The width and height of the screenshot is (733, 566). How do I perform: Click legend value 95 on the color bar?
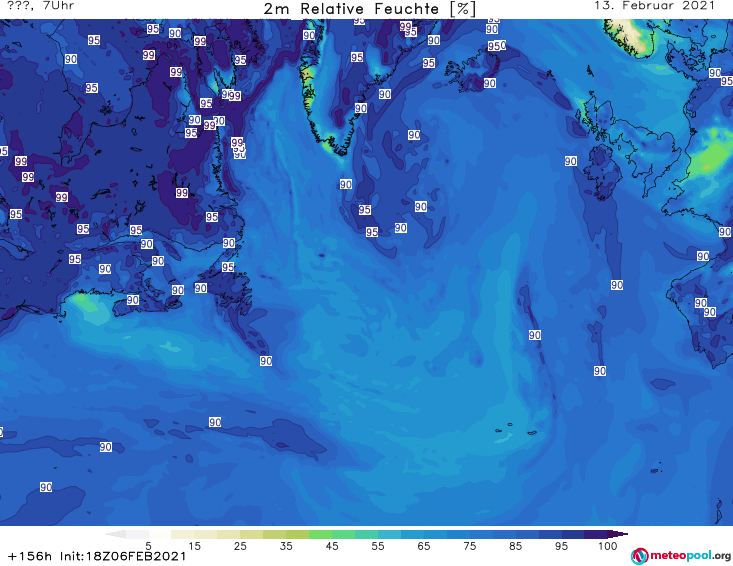click(561, 546)
